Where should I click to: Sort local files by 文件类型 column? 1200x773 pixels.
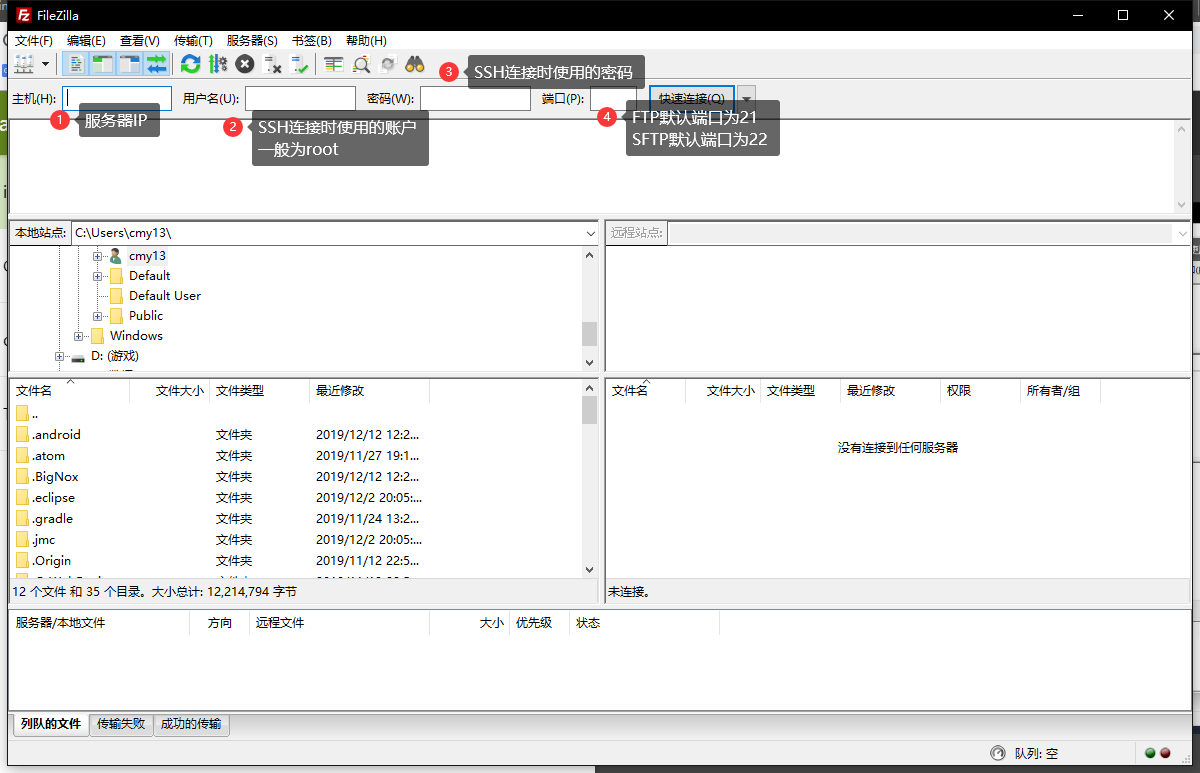pyautogui.click(x=260, y=391)
